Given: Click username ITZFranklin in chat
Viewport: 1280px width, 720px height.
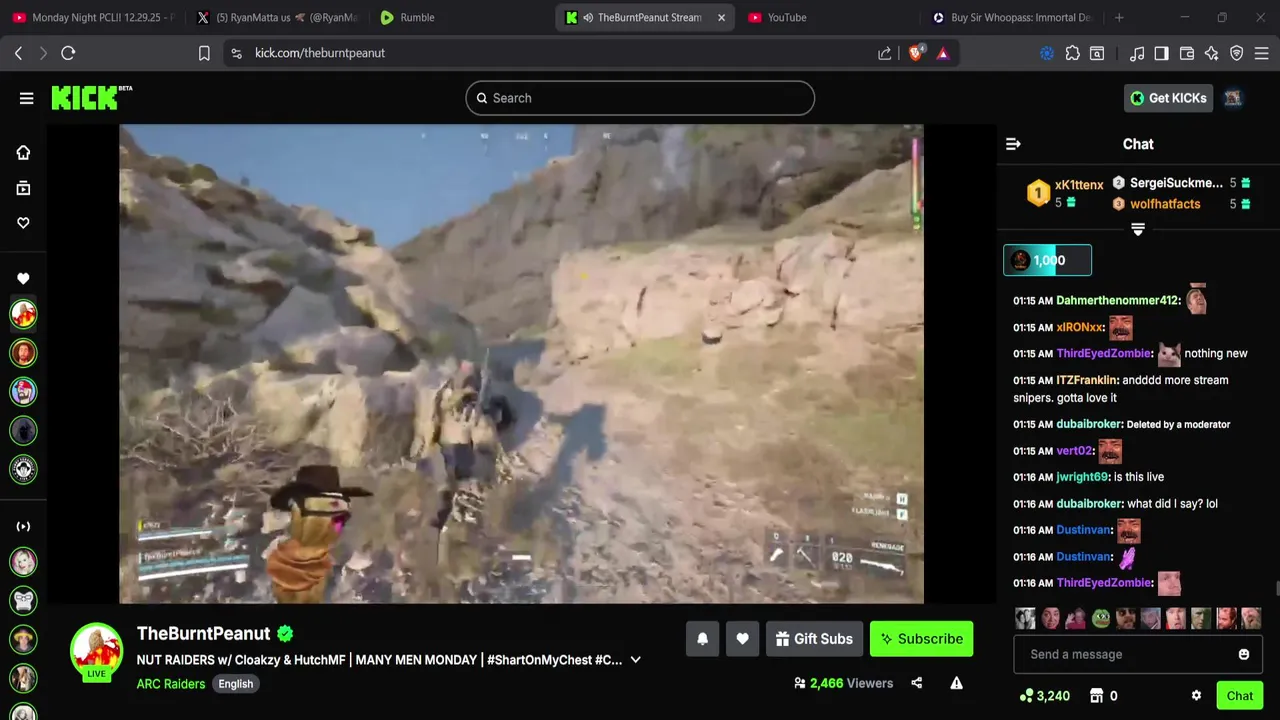Looking at the screenshot, I should [x=1087, y=380].
